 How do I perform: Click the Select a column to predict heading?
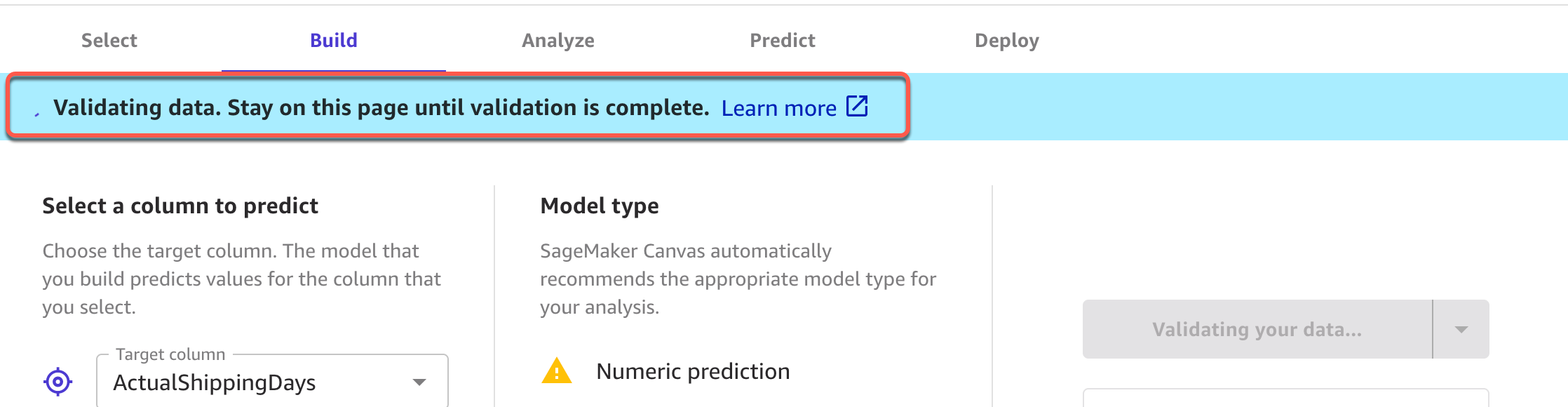(x=180, y=206)
